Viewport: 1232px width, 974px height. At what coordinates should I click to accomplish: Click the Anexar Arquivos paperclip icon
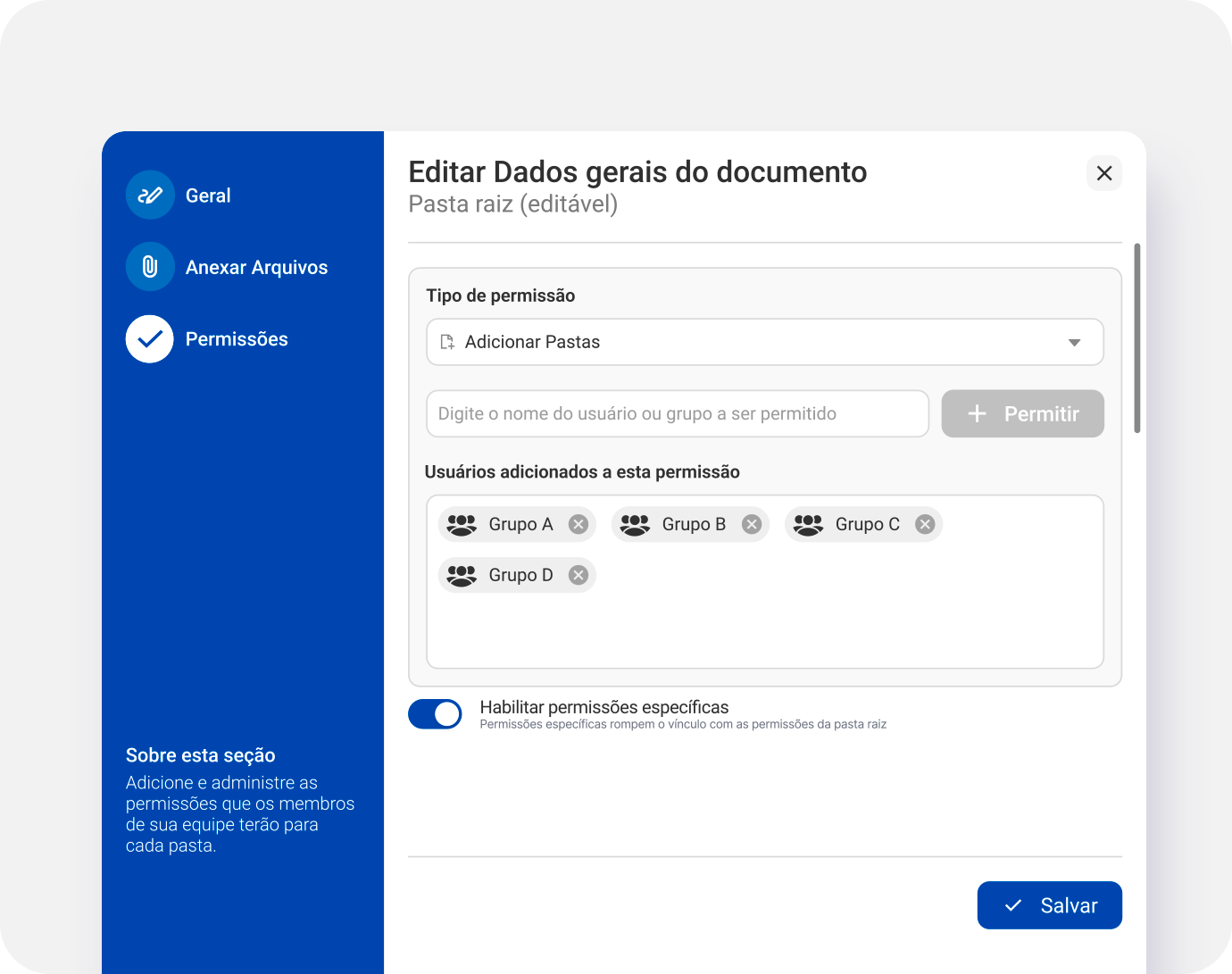pos(150,267)
